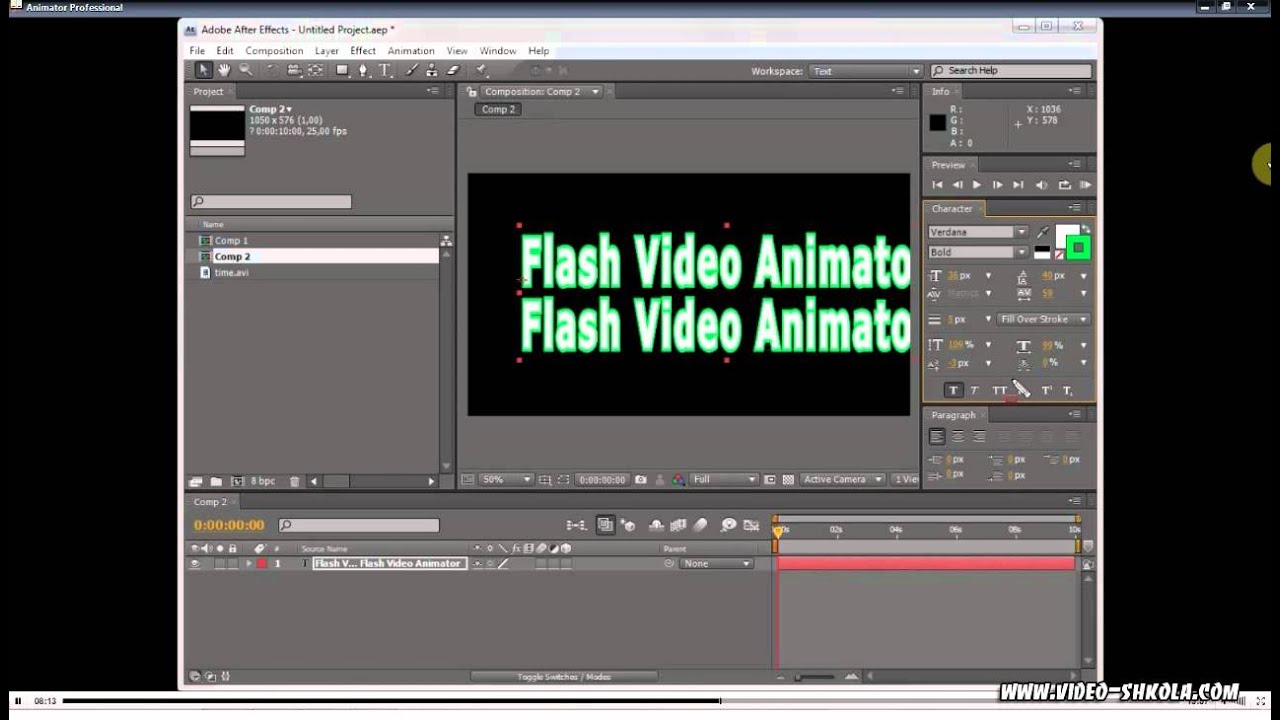Open the Info panel options menu

coord(1074,91)
